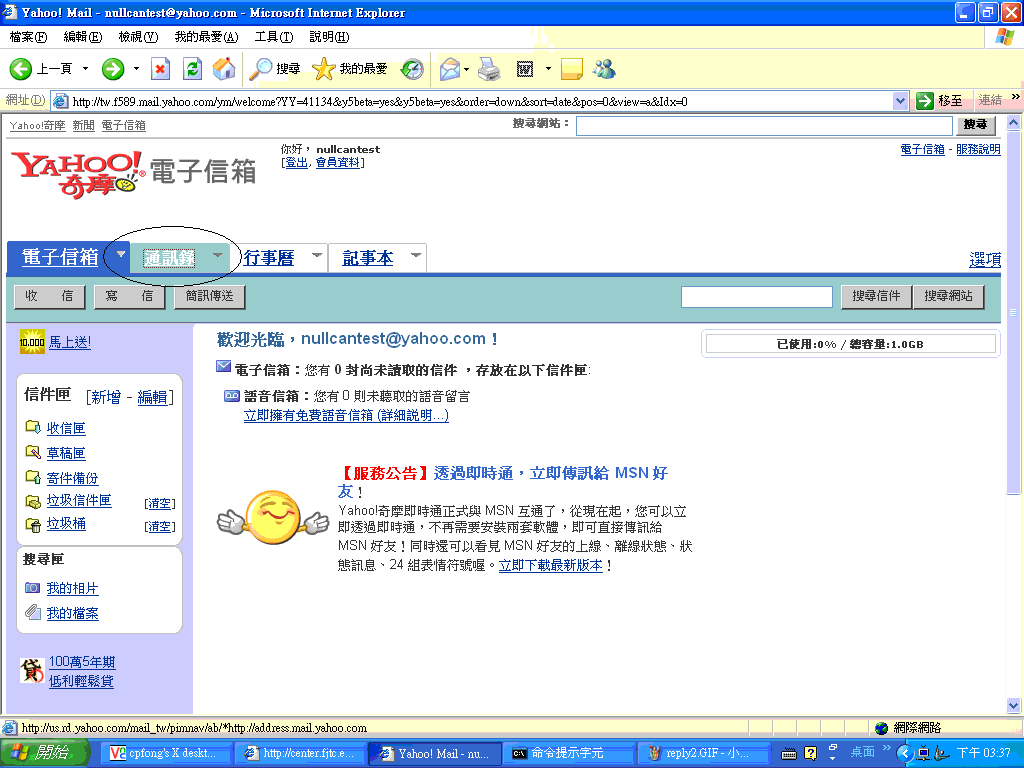Open the 收信匣 inbox folder
This screenshot has width=1024, height=768.
tap(66, 428)
